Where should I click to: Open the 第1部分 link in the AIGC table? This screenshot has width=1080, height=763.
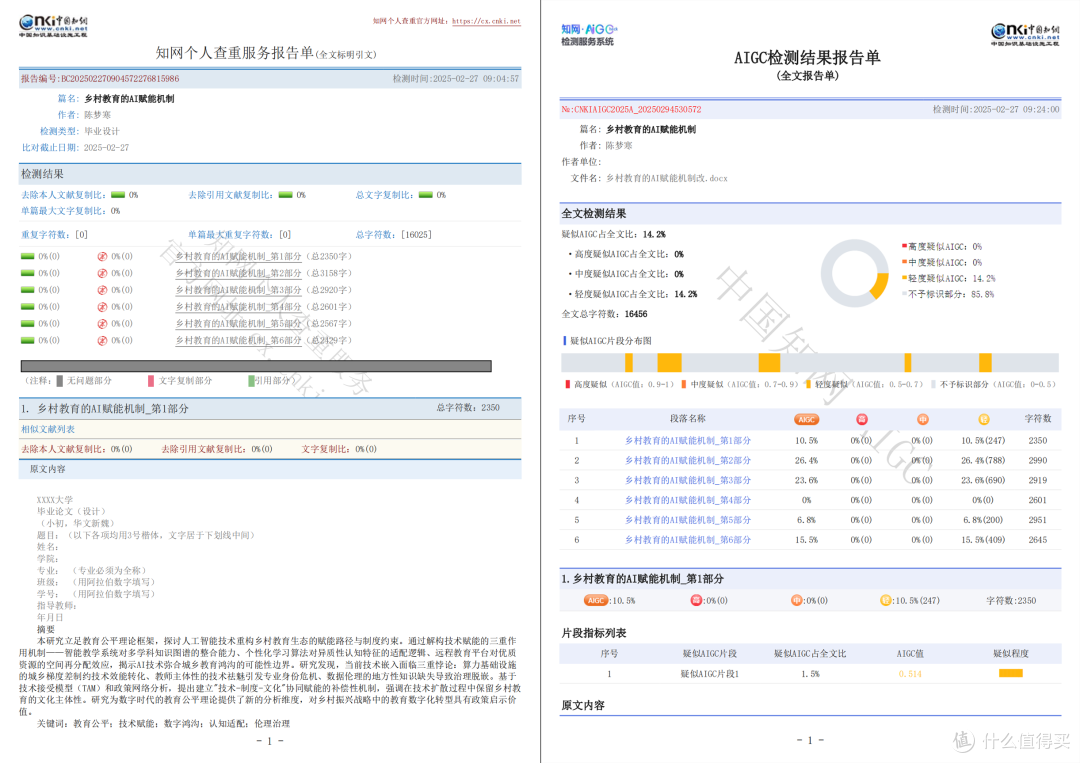pos(687,440)
